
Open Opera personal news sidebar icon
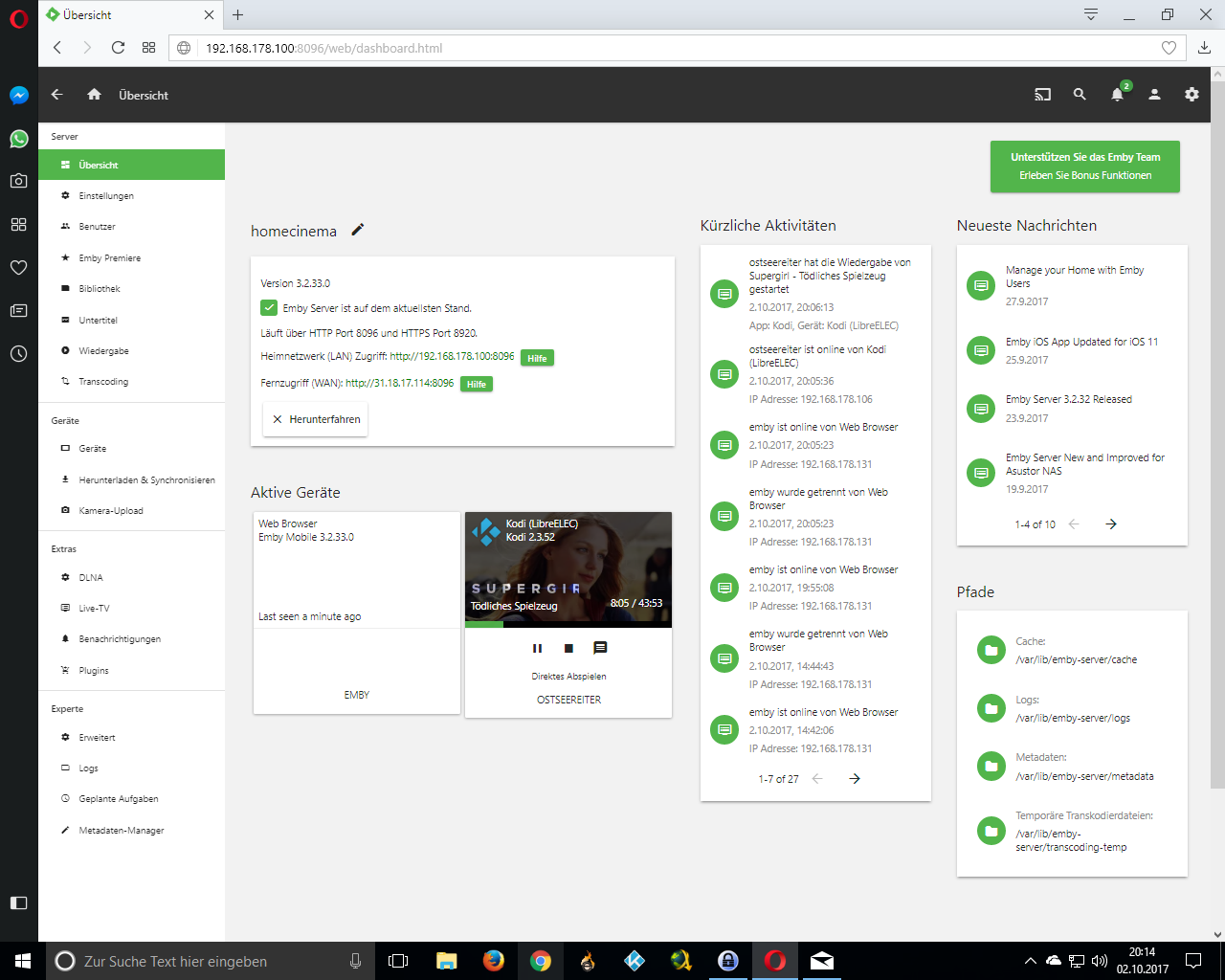tap(18, 310)
